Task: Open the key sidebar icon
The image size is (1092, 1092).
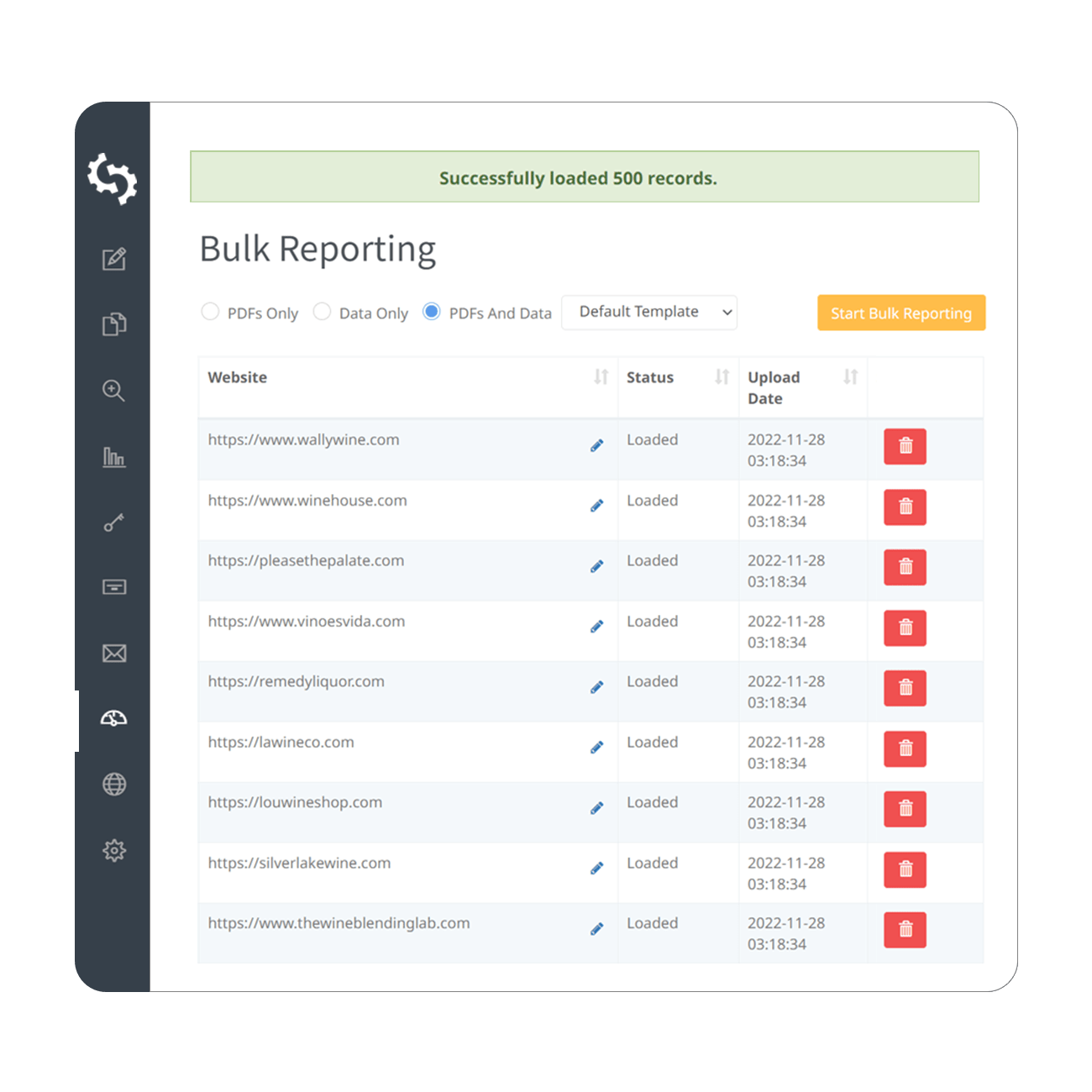Action: 114,522
